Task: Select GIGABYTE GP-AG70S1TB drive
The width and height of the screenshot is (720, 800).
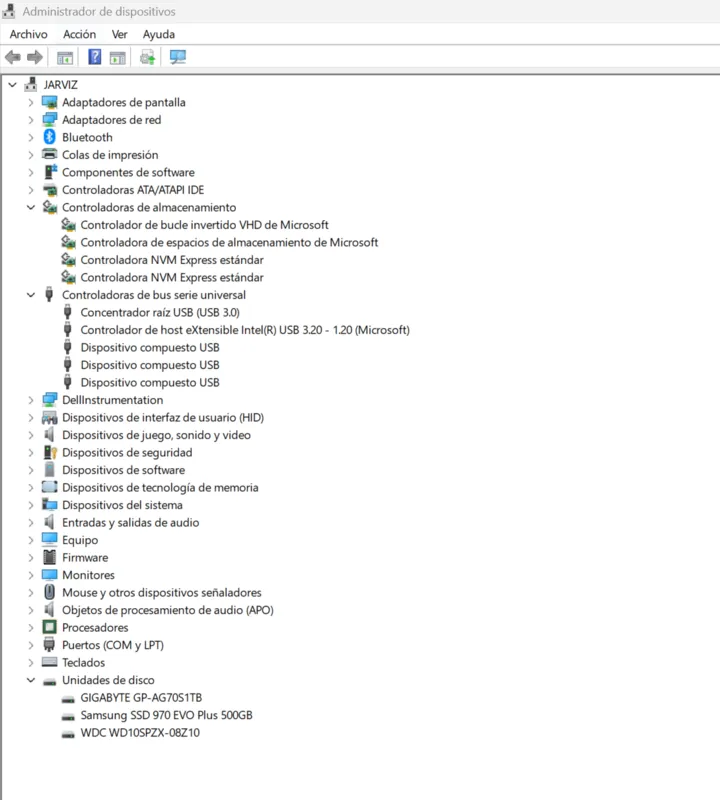Action: pyautogui.click(x=141, y=697)
